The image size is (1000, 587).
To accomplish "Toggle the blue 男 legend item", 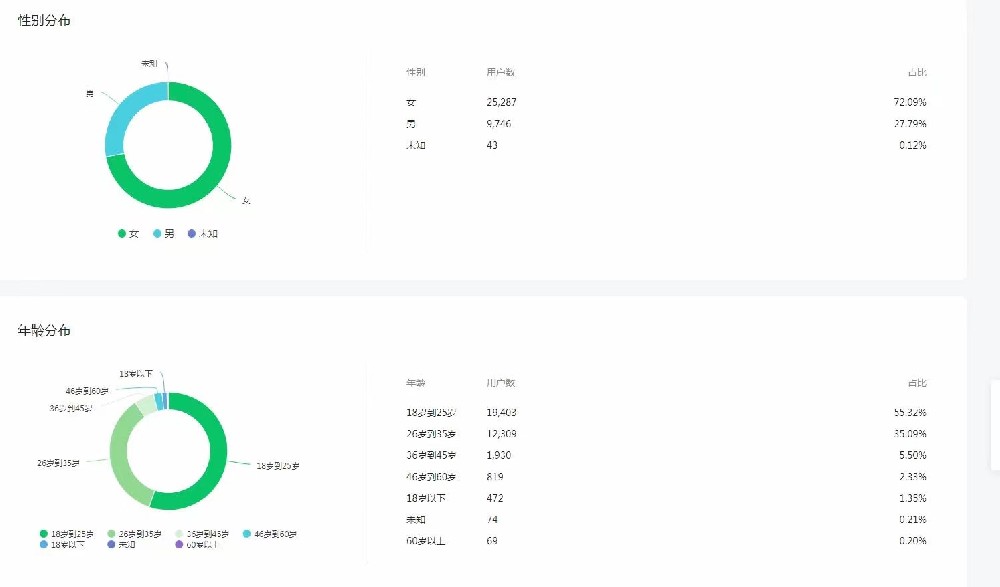I will point(163,234).
